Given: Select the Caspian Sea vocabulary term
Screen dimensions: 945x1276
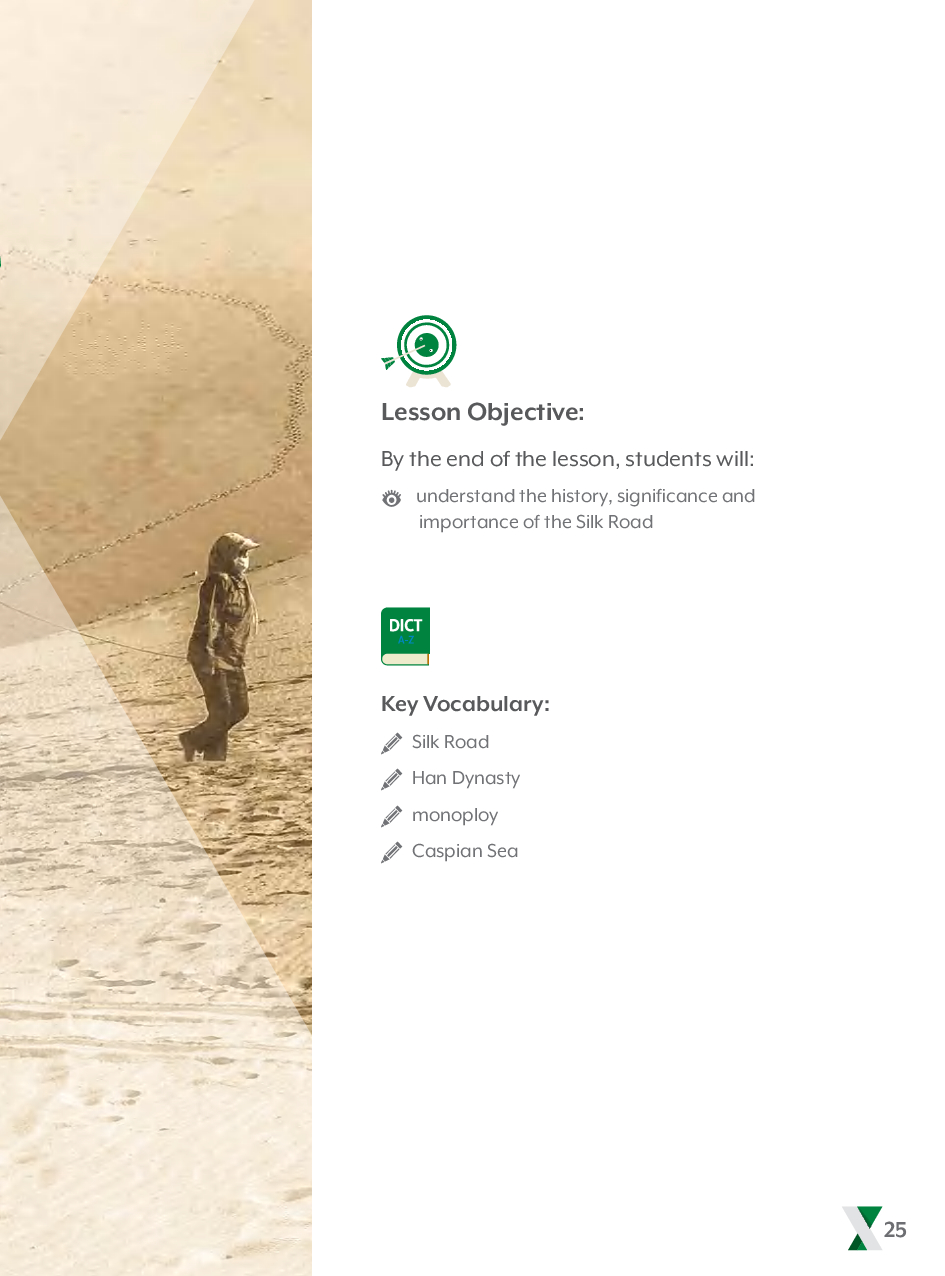Looking at the screenshot, I should 465,852.
